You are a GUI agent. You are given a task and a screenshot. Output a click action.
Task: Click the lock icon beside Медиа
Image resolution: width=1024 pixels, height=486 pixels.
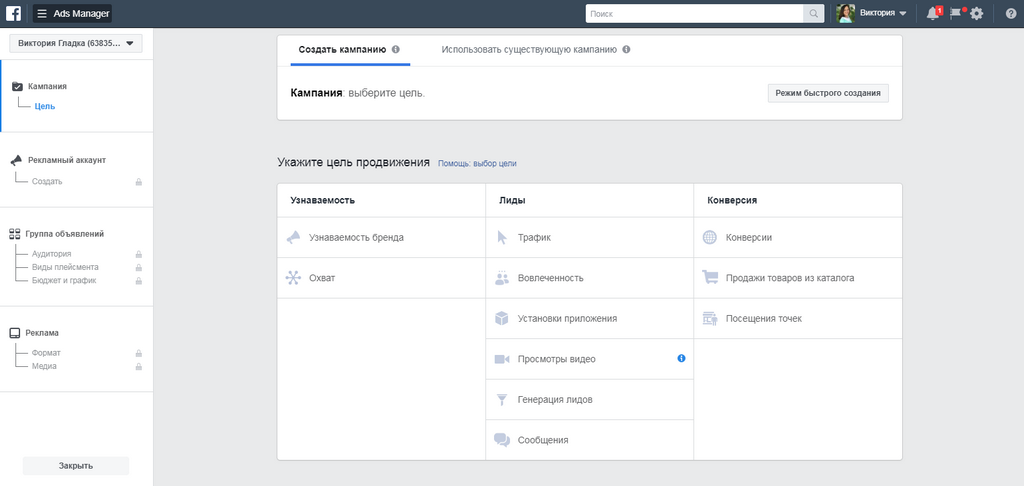click(138, 366)
